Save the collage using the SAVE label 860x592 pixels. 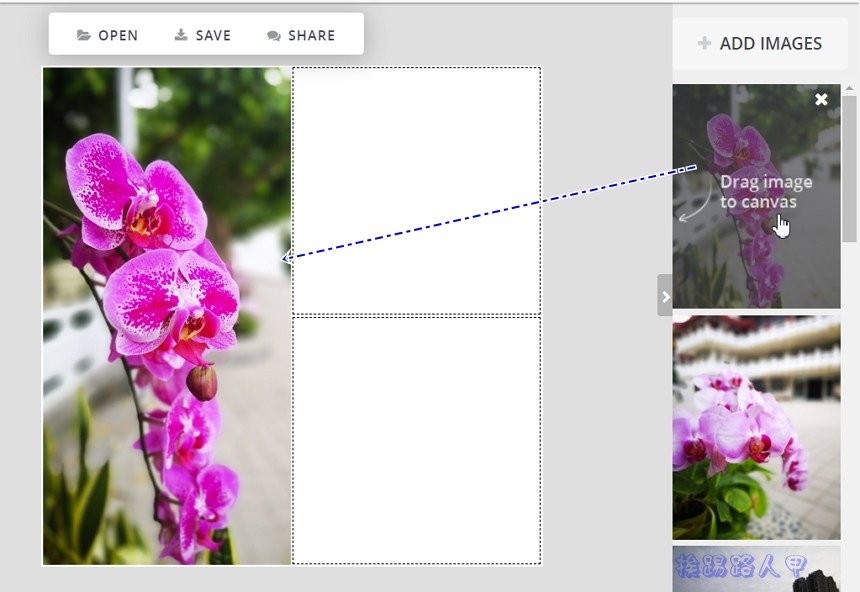[213, 35]
